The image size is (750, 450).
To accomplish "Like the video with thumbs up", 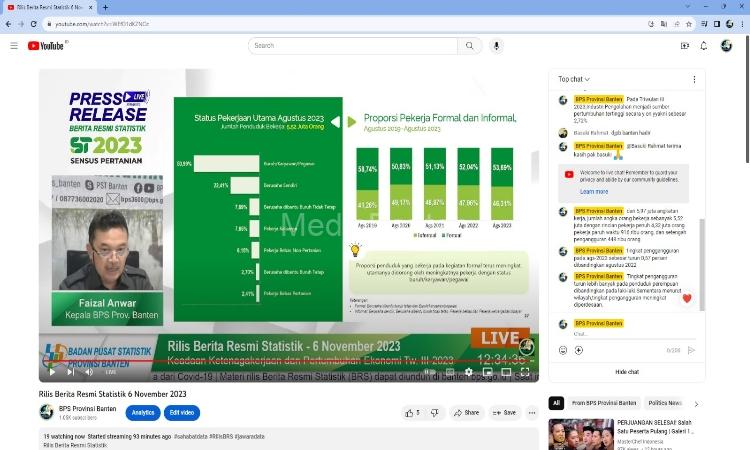I will 411,412.
